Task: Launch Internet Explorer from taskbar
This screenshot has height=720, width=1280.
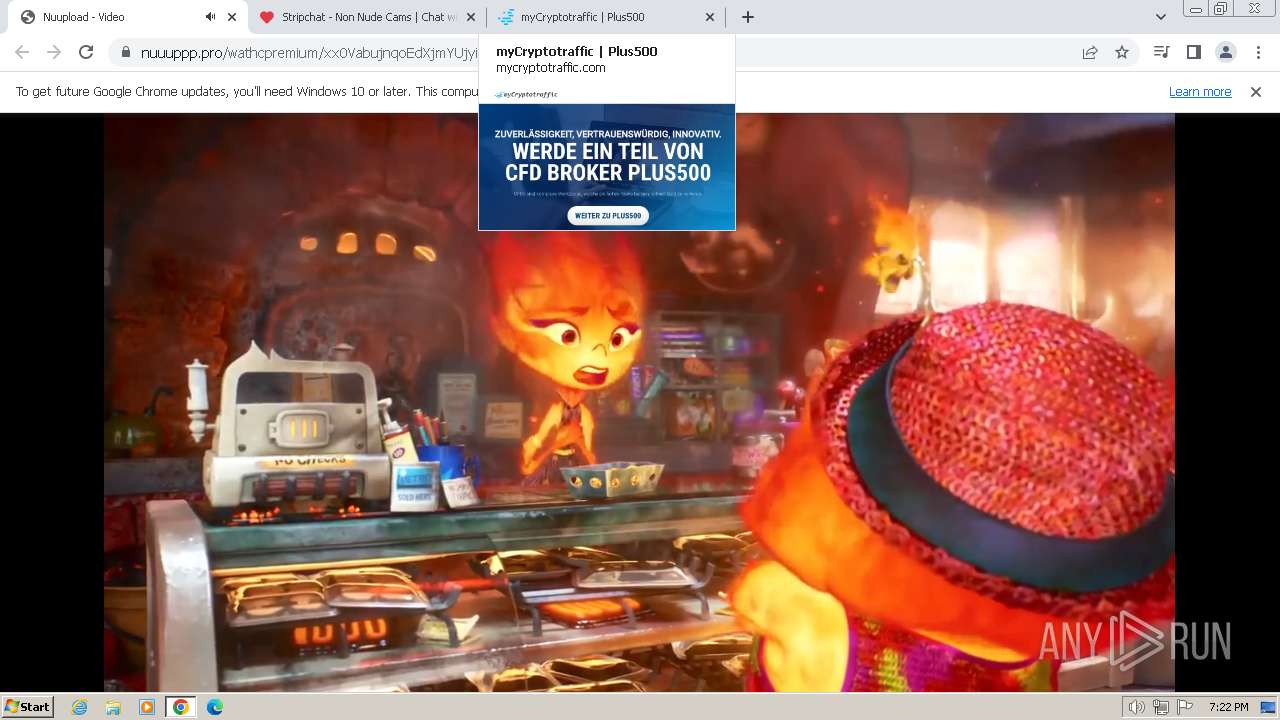Action: click(80, 707)
